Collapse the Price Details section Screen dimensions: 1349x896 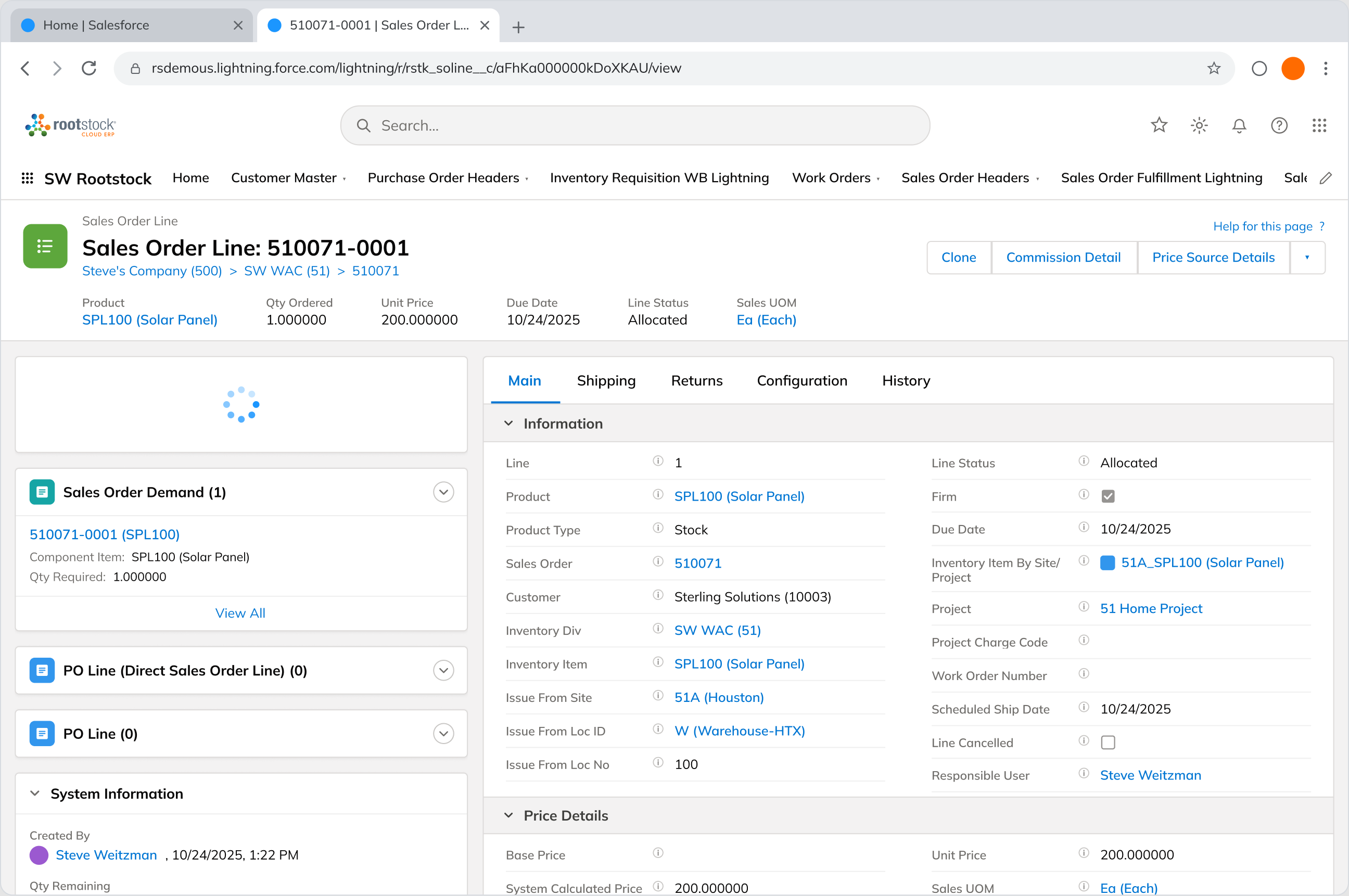pyautogui.click(x=508, y=815)
